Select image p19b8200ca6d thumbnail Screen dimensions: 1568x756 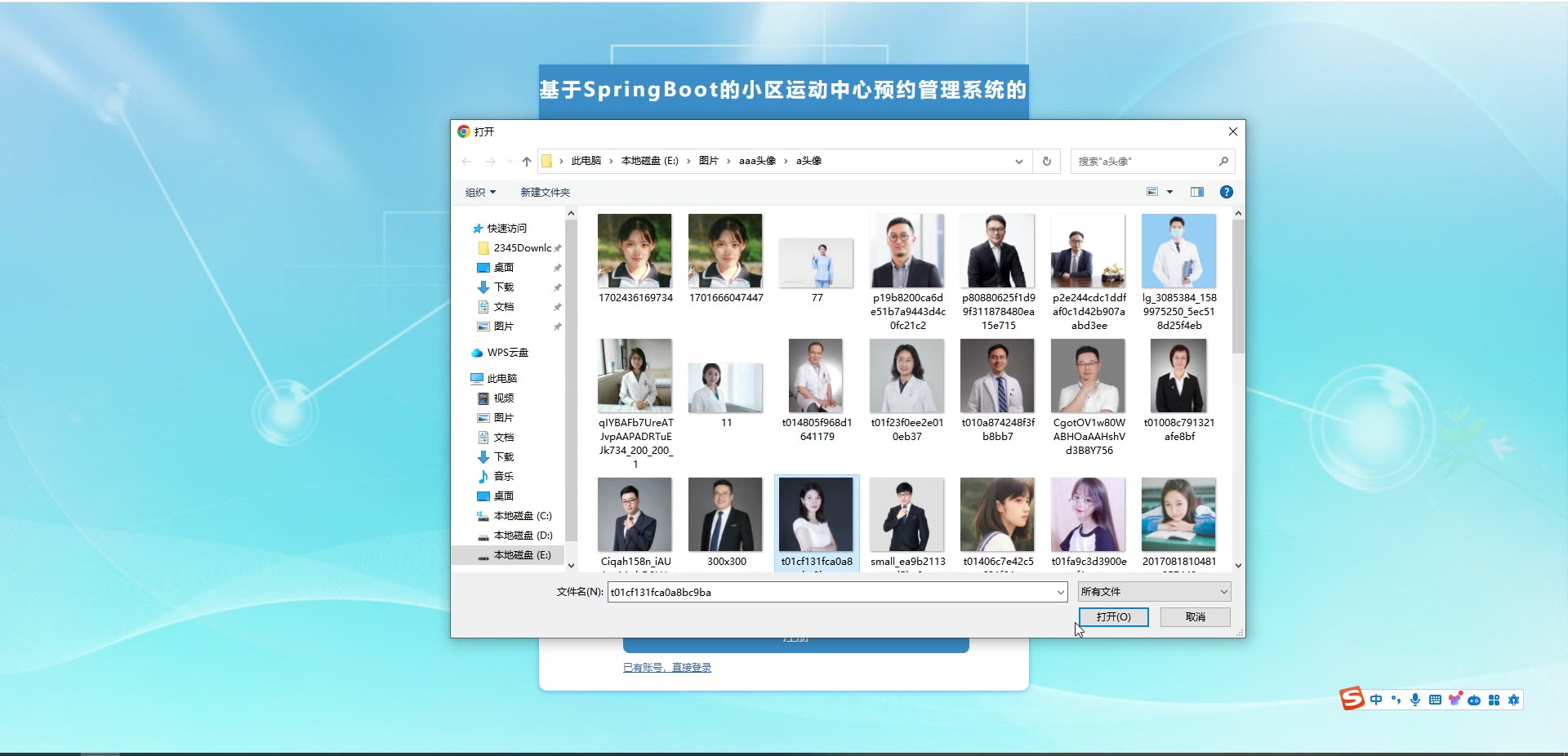906,251
